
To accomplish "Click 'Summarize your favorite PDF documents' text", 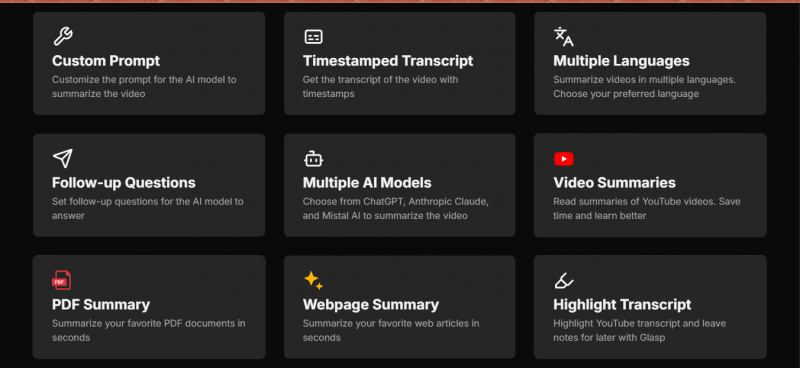I will coord(148,330).
